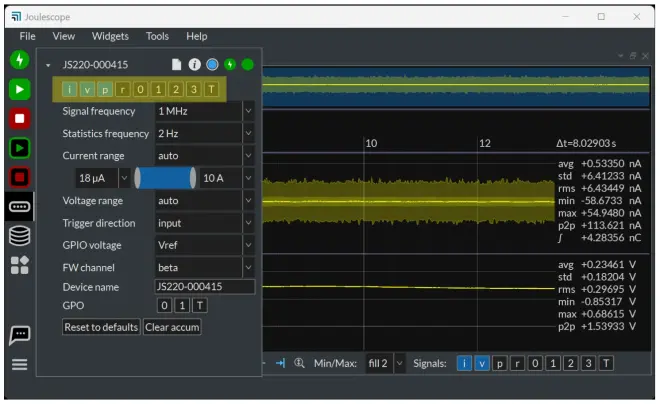This screenshot has width=660, height=404.
Task: Open the hamburger menu at sidebar bottom
Action: (19, 364)
